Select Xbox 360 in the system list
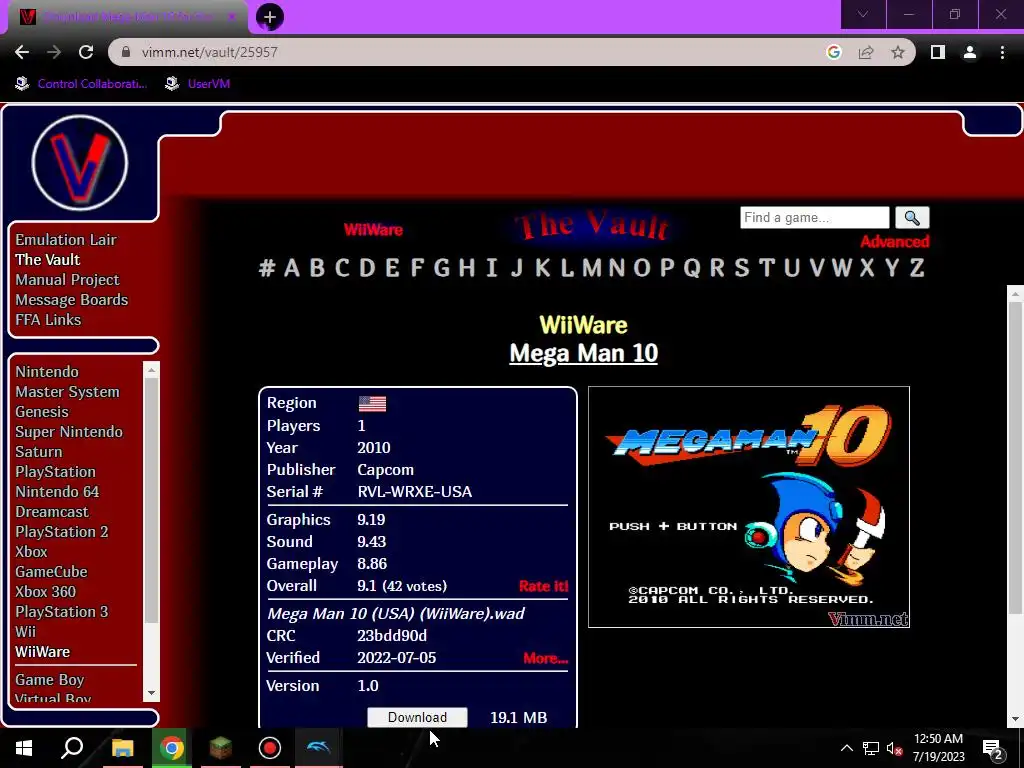Viewport: 1024px width, 768px height. pos(46,592)
